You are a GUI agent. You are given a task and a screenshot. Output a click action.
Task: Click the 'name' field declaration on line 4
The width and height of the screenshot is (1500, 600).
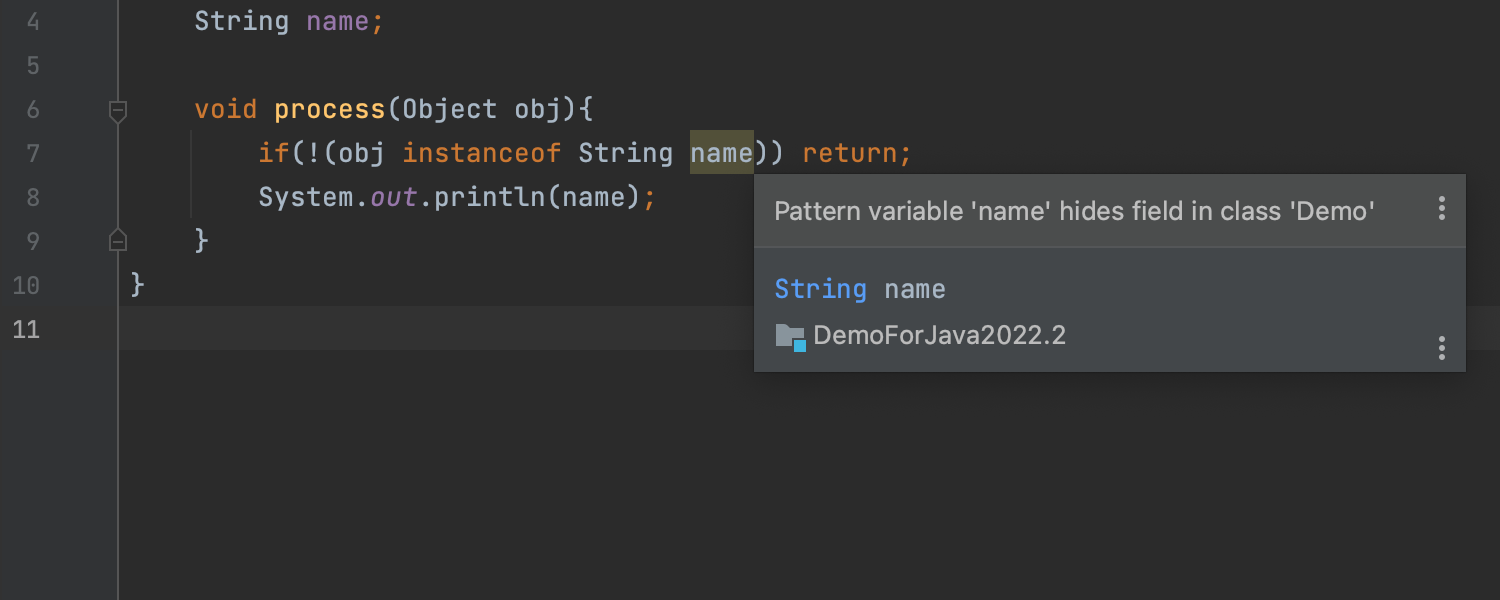(x=338, y=22)
